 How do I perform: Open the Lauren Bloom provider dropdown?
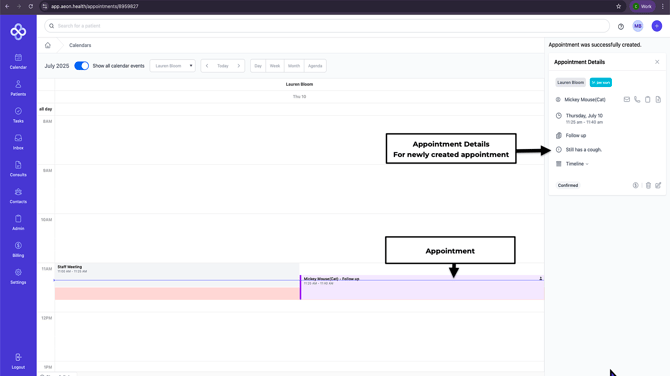[x=173, y=66]
